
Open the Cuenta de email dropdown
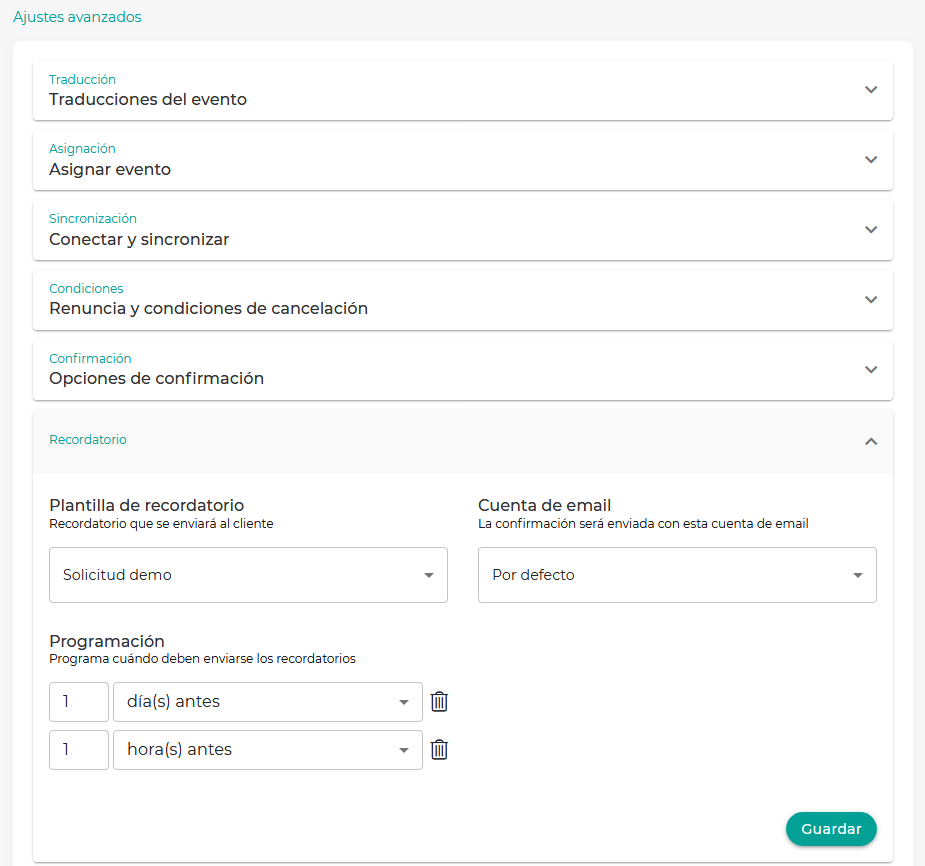pyautogui.click(x=677, y=575)
